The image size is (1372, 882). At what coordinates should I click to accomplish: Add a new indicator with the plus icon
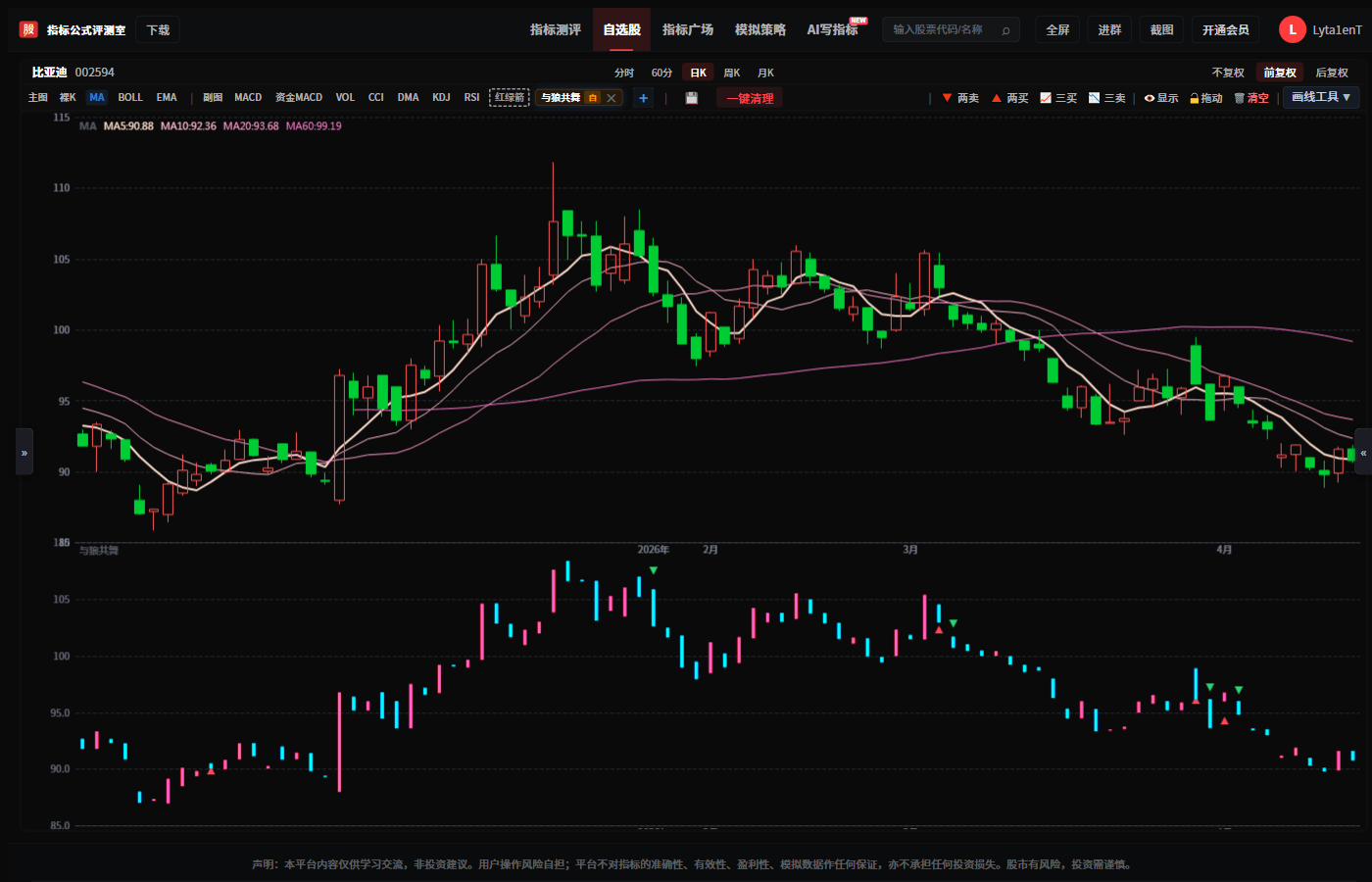point(643,98)
